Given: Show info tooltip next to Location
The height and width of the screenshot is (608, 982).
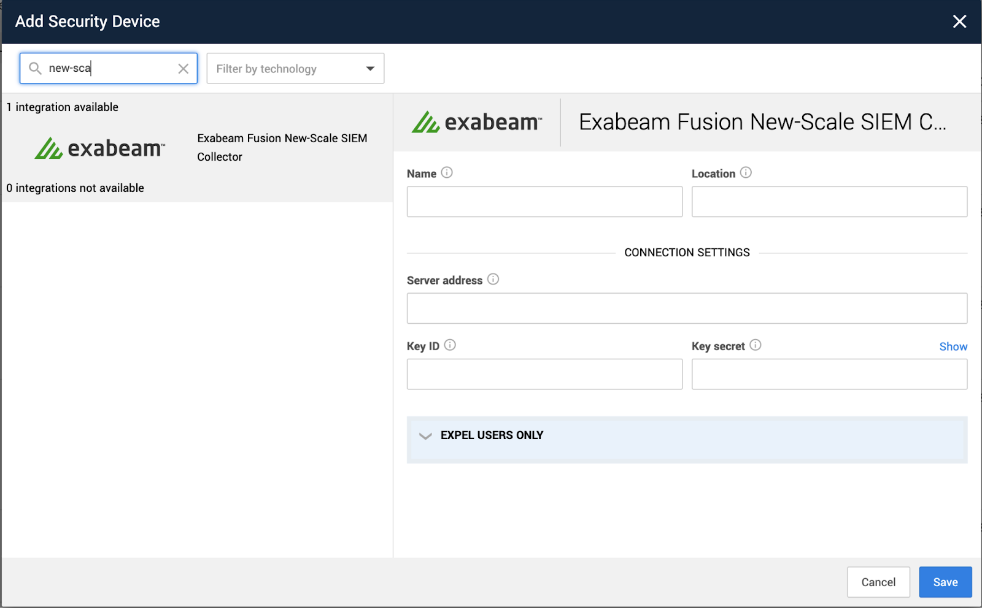Looking at the screenshot, I should [x=745, y=173].
